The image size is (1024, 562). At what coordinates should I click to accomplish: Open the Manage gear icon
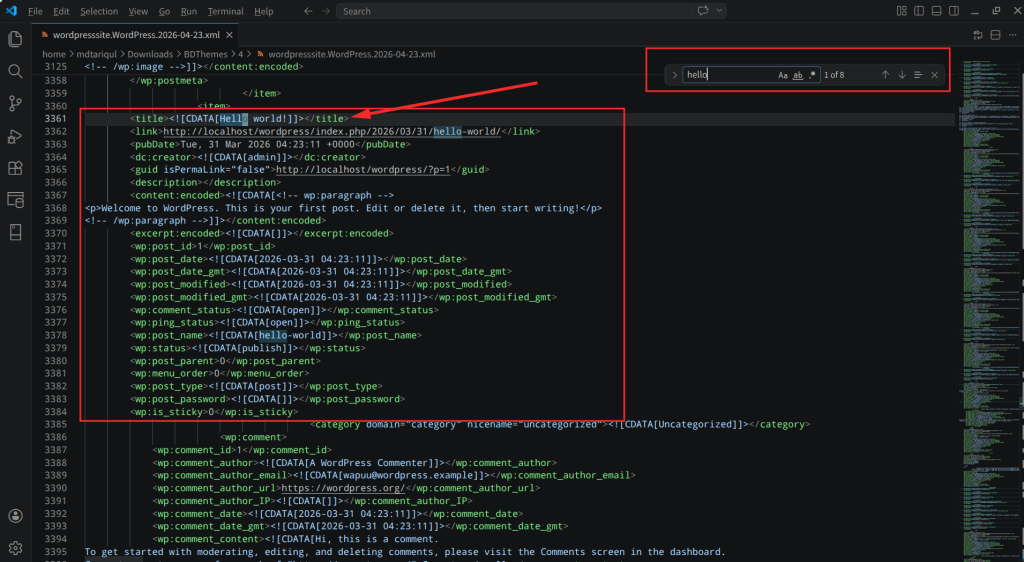pyautogui.click(x=15, y=548)
